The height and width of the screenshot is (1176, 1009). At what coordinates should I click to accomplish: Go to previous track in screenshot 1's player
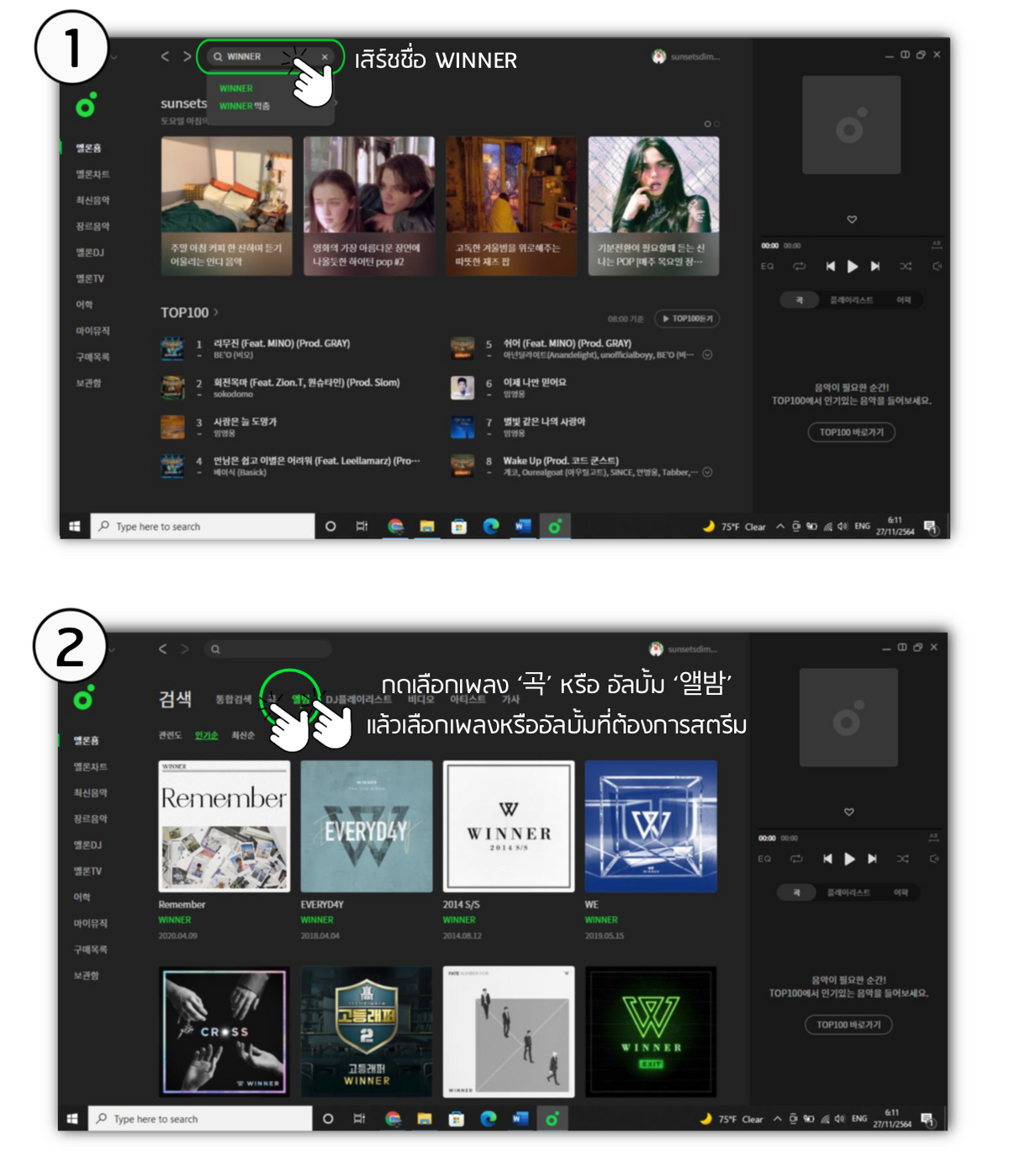[830, 267]
